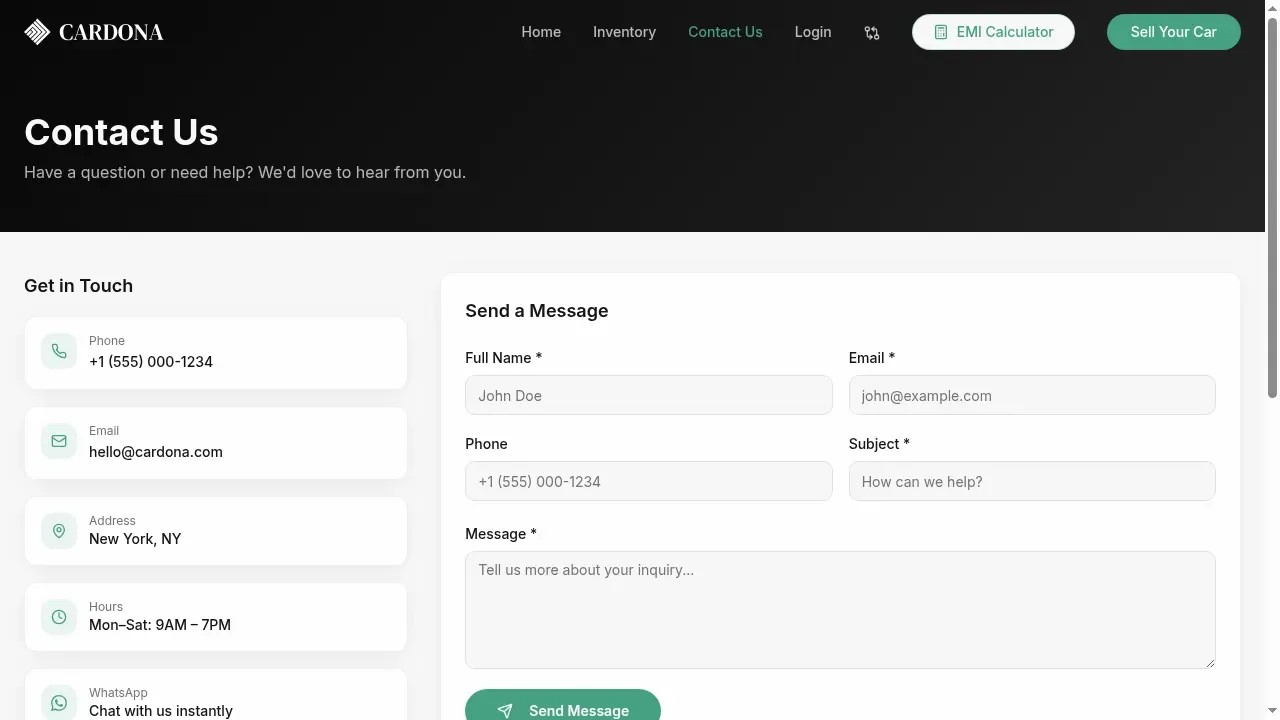Click the Cardona logo icon

(37, 32)
